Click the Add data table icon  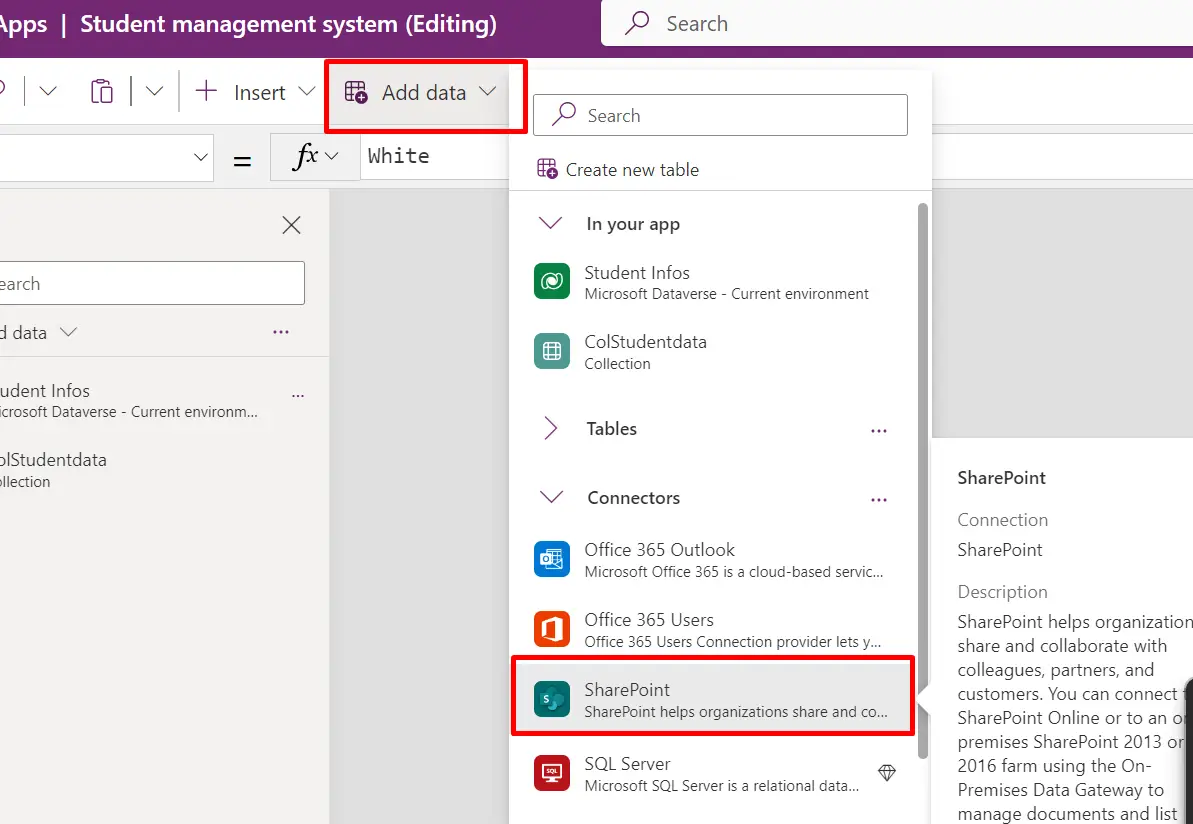tap(355, 92)
